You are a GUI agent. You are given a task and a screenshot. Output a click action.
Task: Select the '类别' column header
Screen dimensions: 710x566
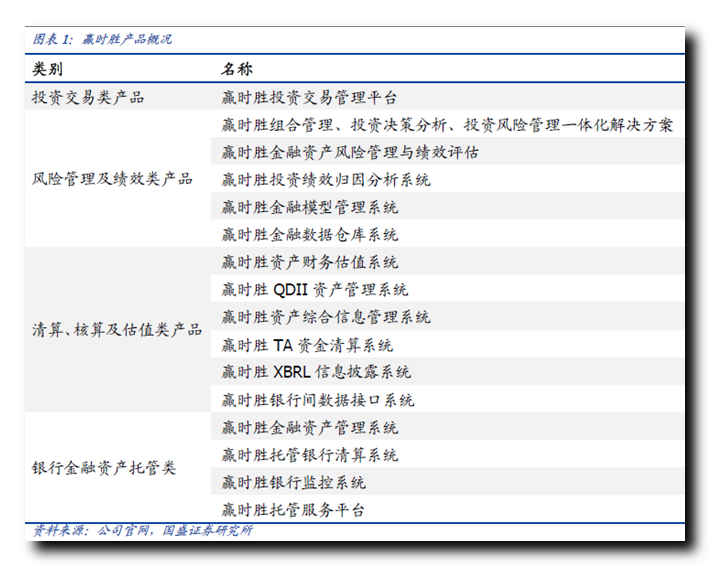(x=48, y=69)
